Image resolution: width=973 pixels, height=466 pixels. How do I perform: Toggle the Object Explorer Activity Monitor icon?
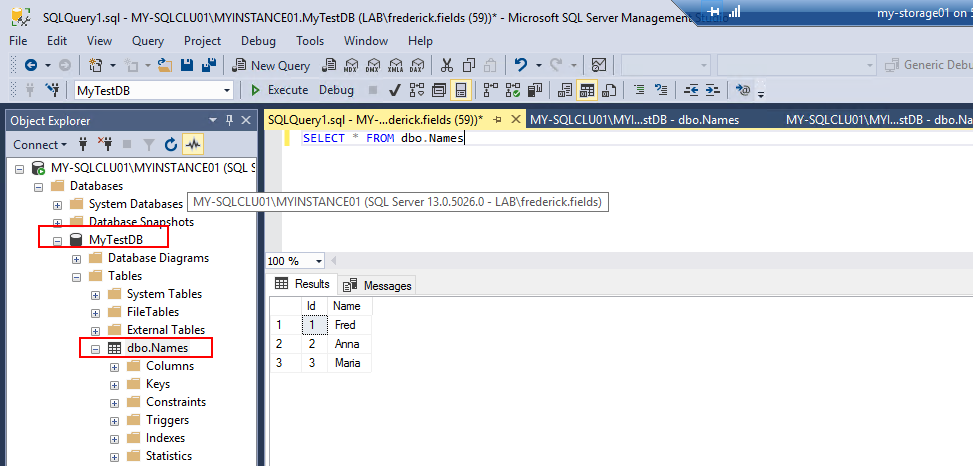pyautogui.click(x=193, y=145)
